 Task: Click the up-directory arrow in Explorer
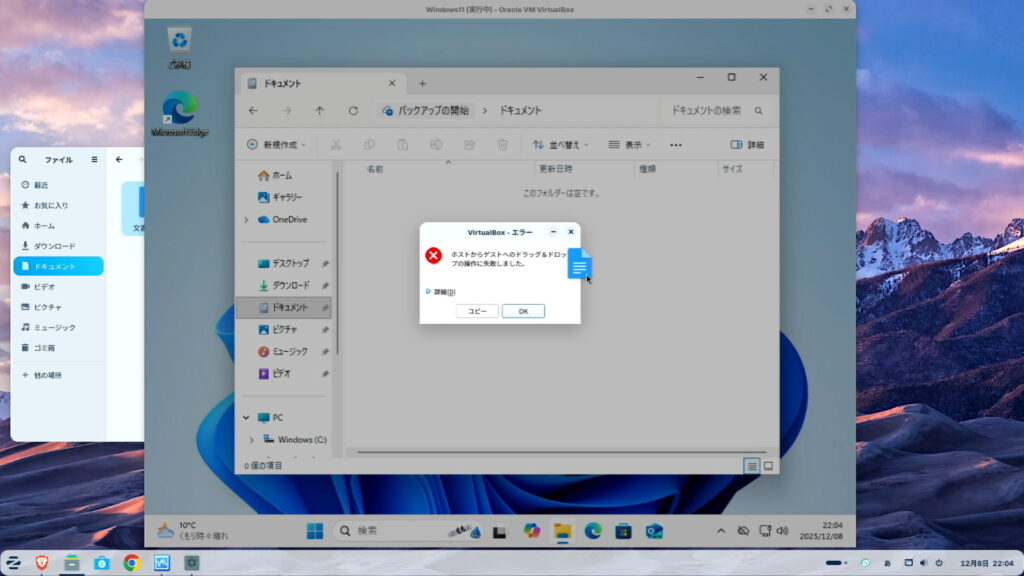click(x=319, y=110)
